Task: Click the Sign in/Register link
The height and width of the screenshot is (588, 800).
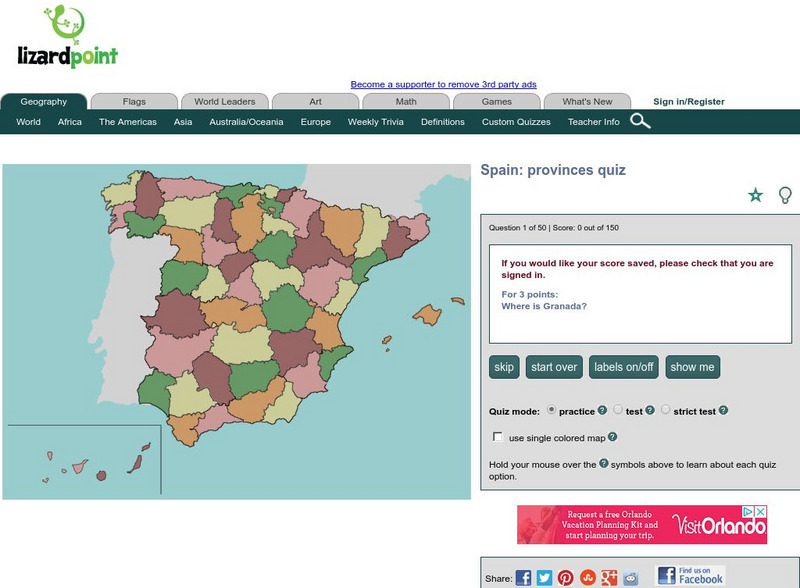Action: click(688, 101)
